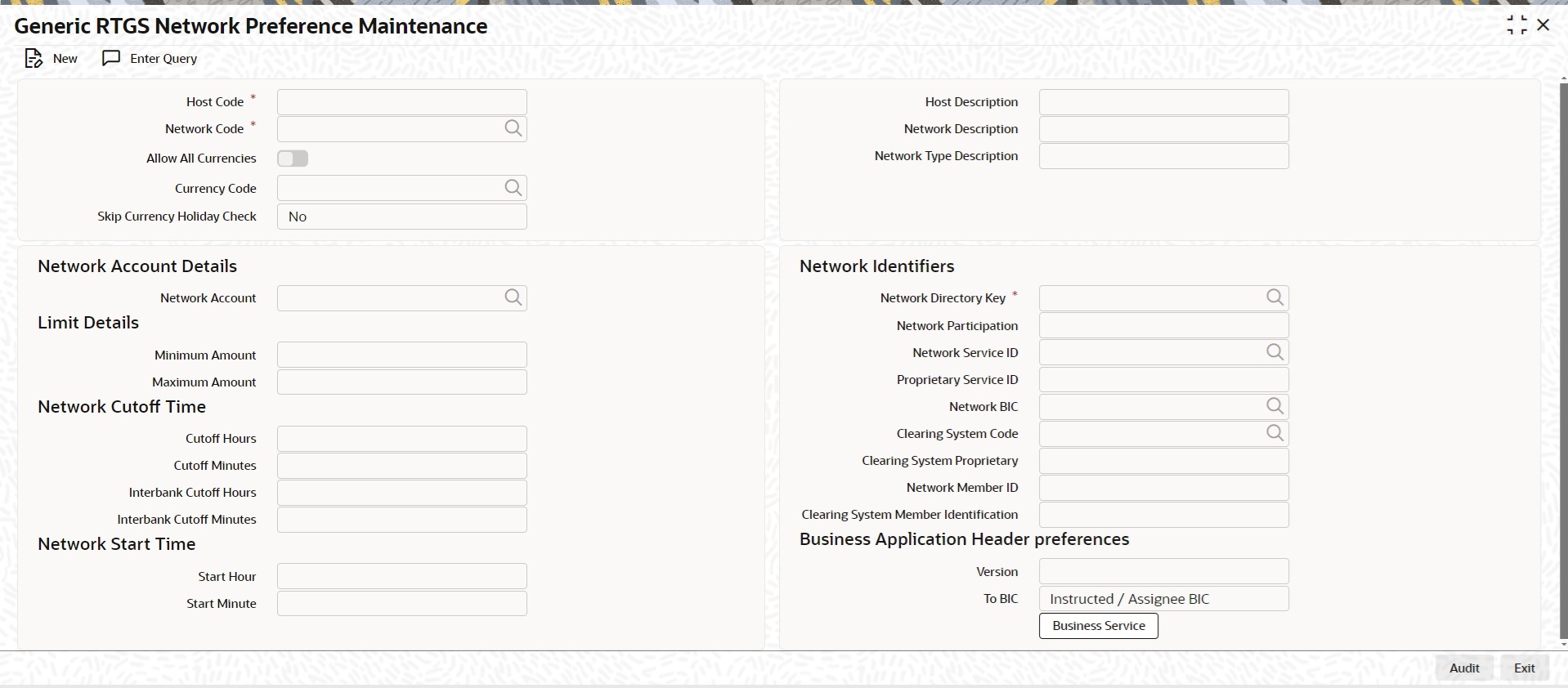Click the Business Application Header preferences heading

click(x=965, y=539)
